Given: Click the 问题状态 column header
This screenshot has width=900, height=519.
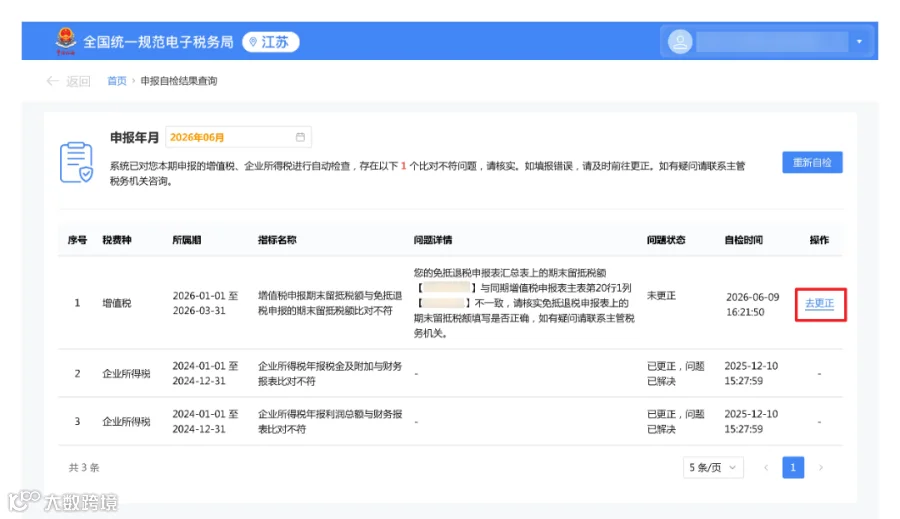Looking at the screenshot, I should (666, 240).
